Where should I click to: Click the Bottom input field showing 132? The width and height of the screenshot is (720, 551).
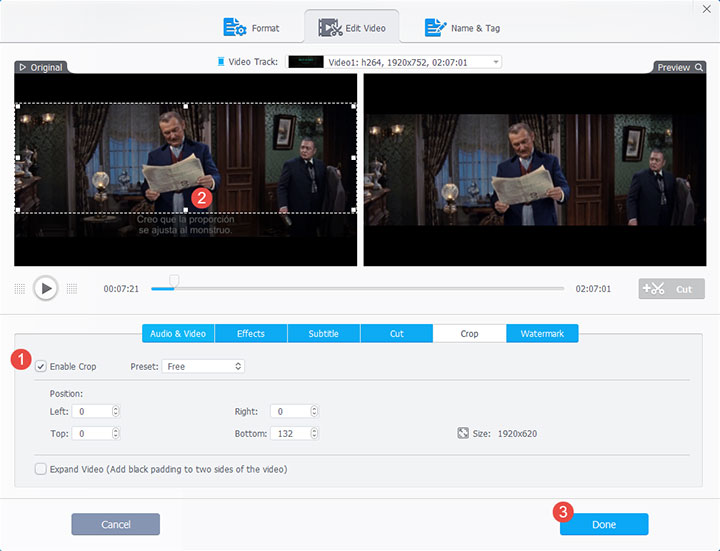click(290, 433)
